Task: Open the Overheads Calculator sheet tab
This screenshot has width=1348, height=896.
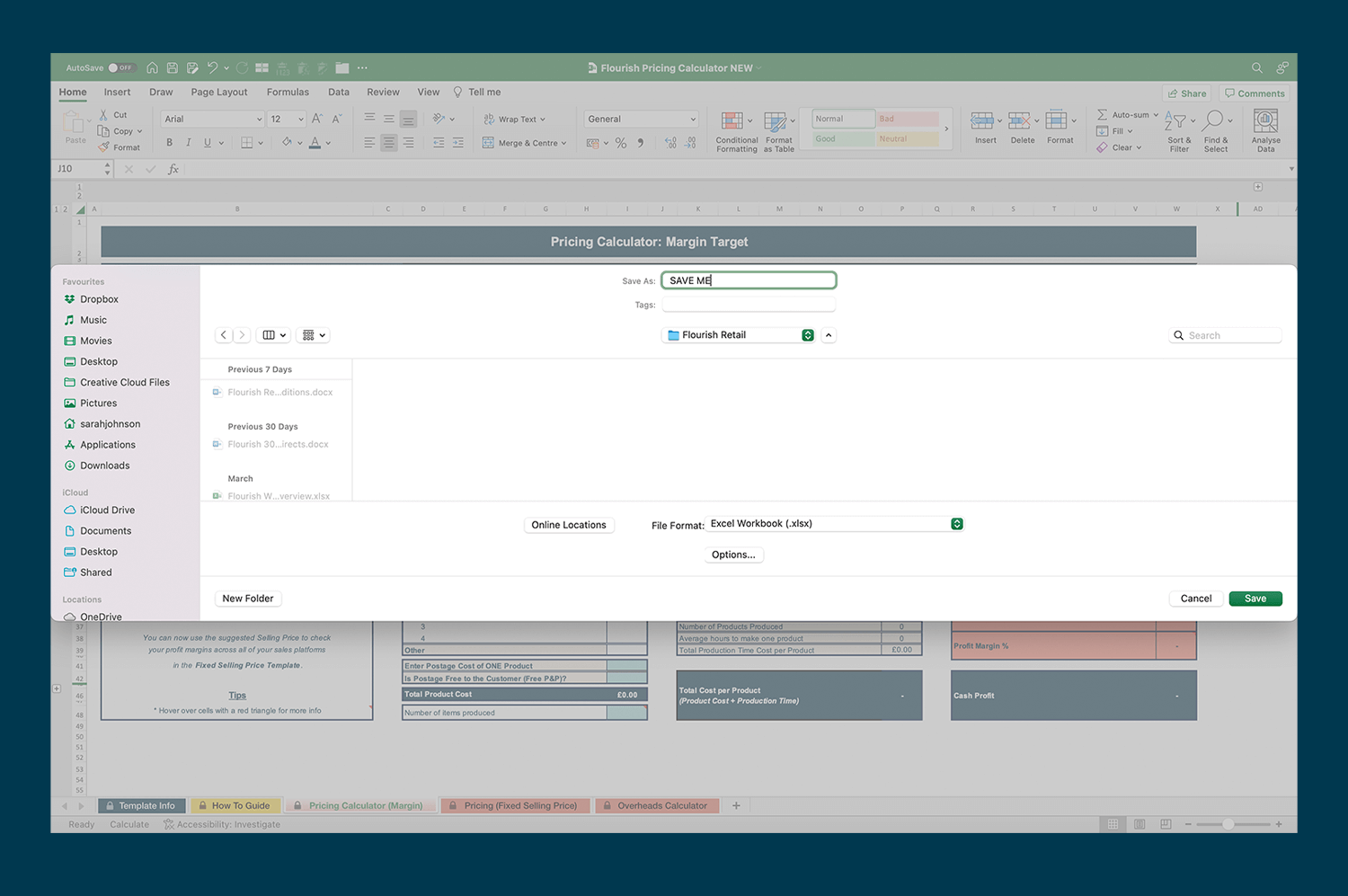Action: 657,805
